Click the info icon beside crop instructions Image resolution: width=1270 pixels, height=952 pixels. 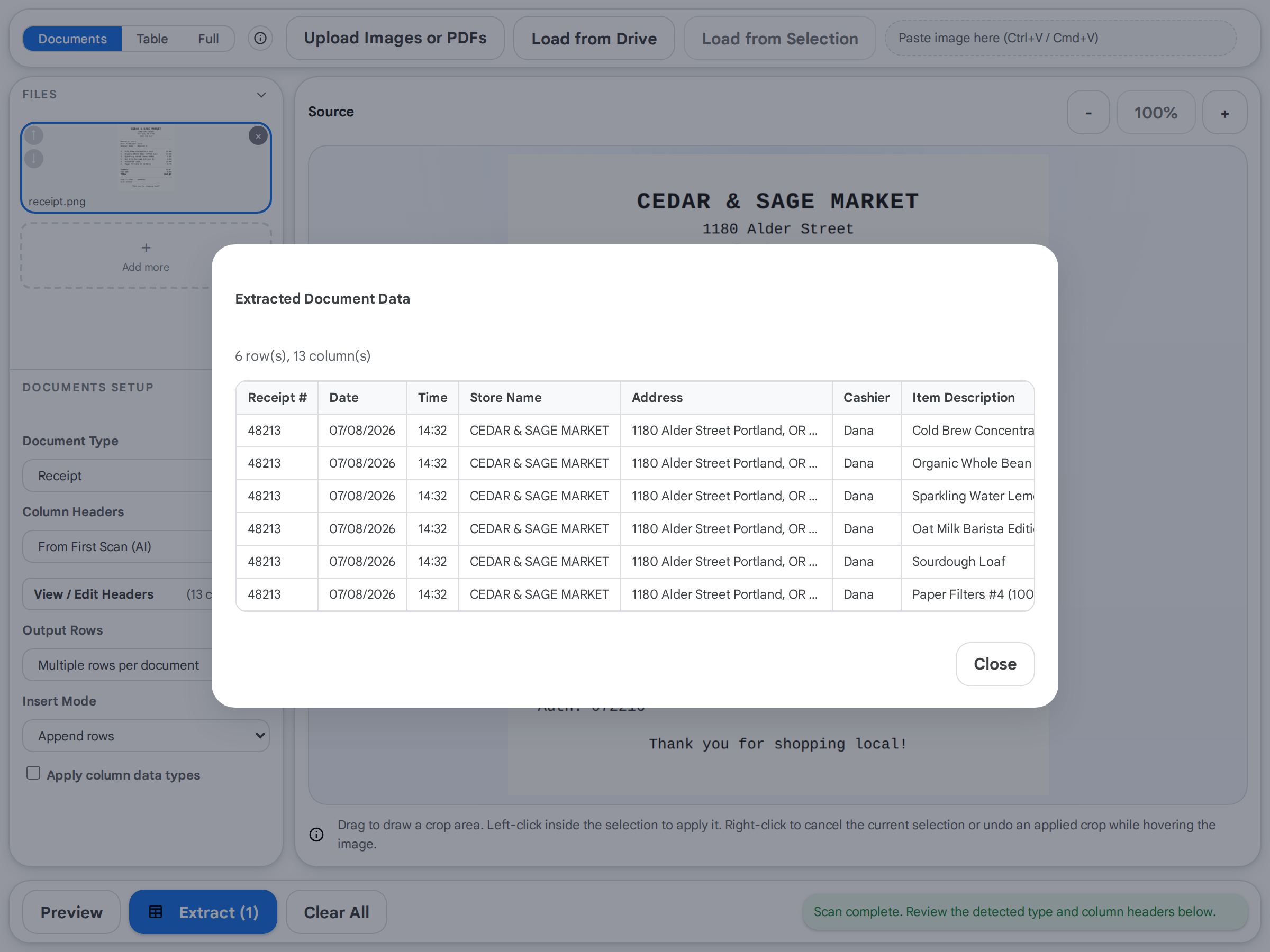316,835
